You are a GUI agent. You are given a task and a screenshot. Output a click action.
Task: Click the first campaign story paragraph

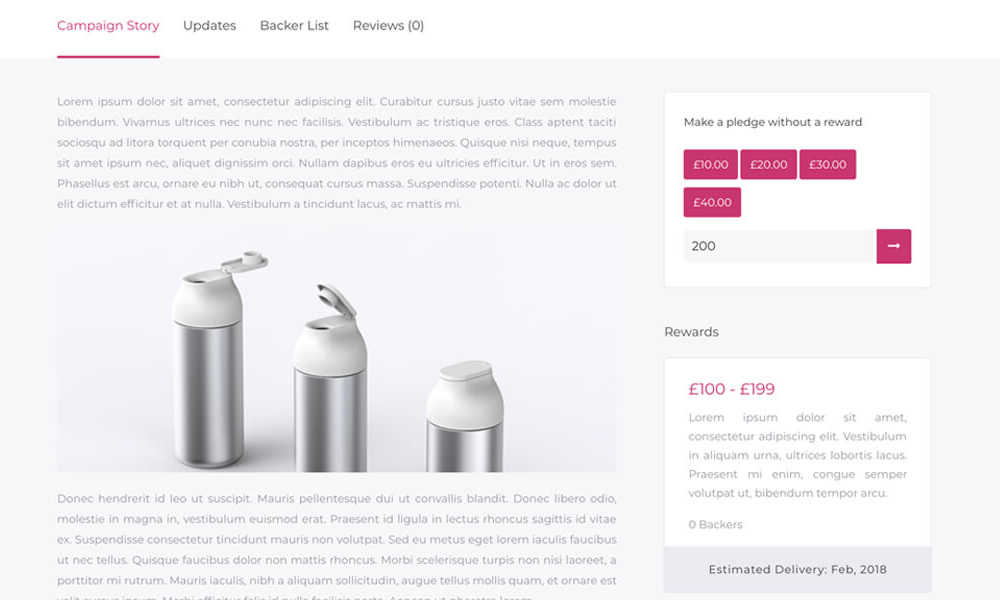pyautogui.click(x=336, y=153)
